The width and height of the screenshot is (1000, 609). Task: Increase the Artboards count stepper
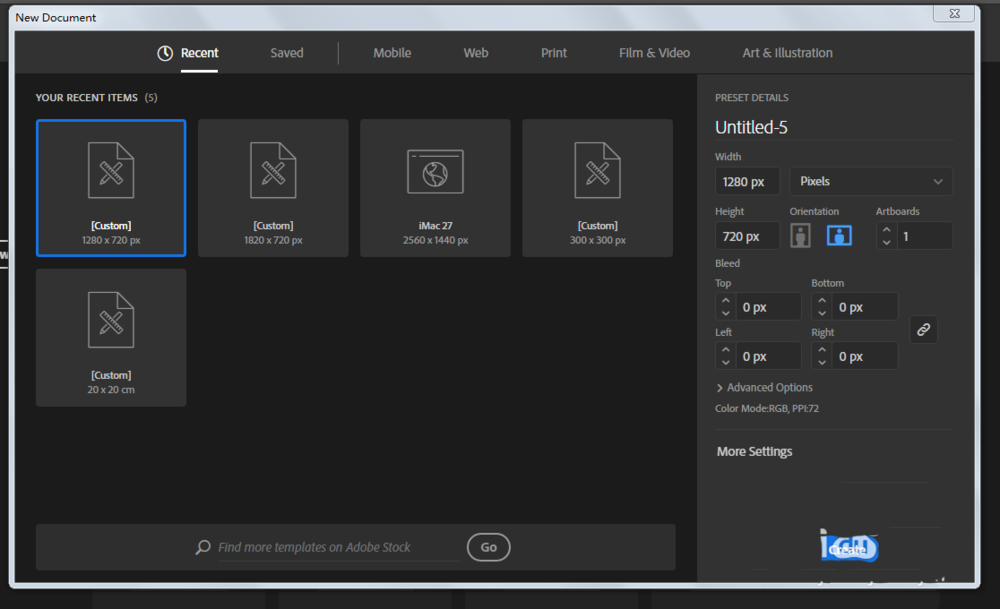click(x=886, y=230)
